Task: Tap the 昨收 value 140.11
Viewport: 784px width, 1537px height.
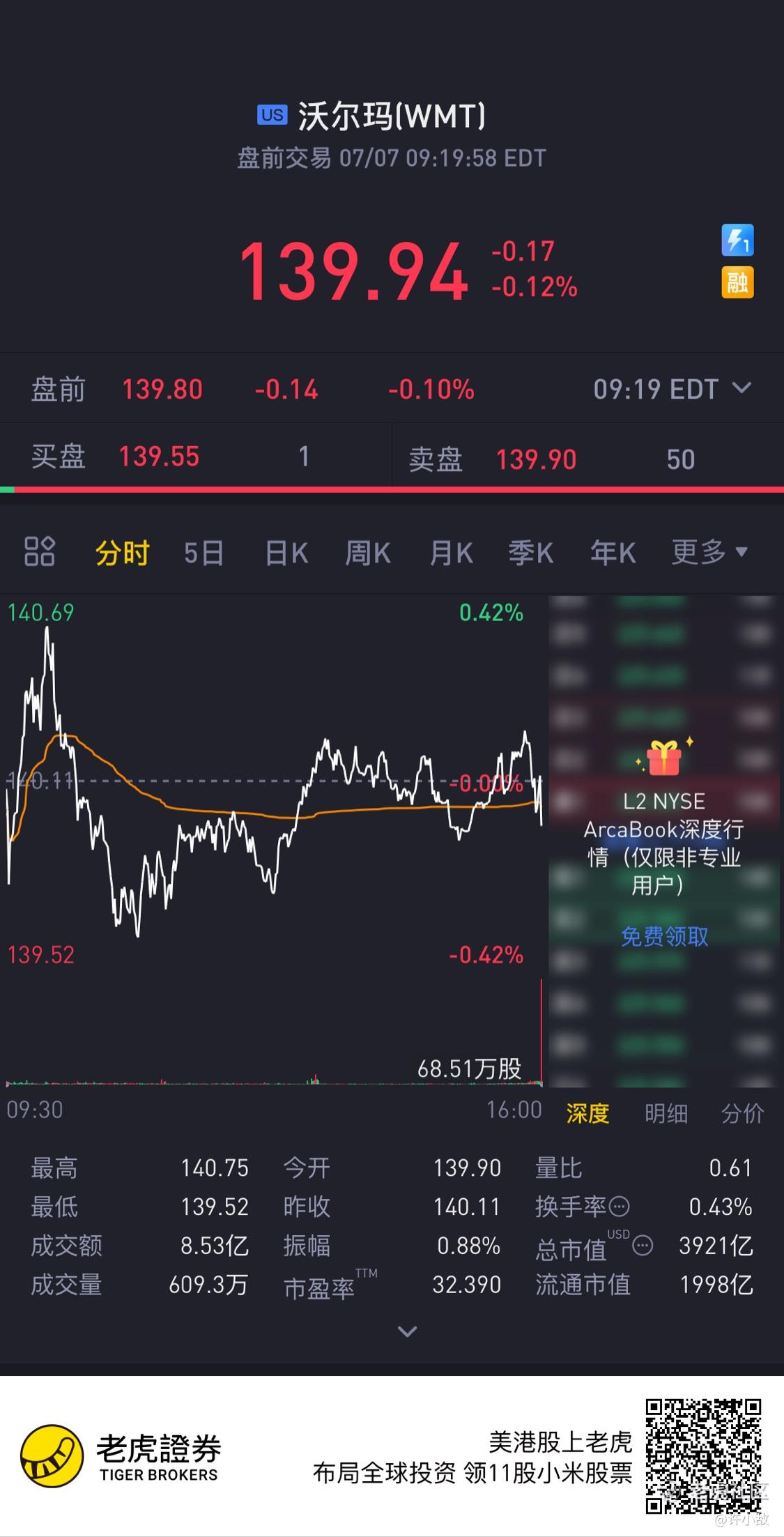Action: pos(467,1207)
